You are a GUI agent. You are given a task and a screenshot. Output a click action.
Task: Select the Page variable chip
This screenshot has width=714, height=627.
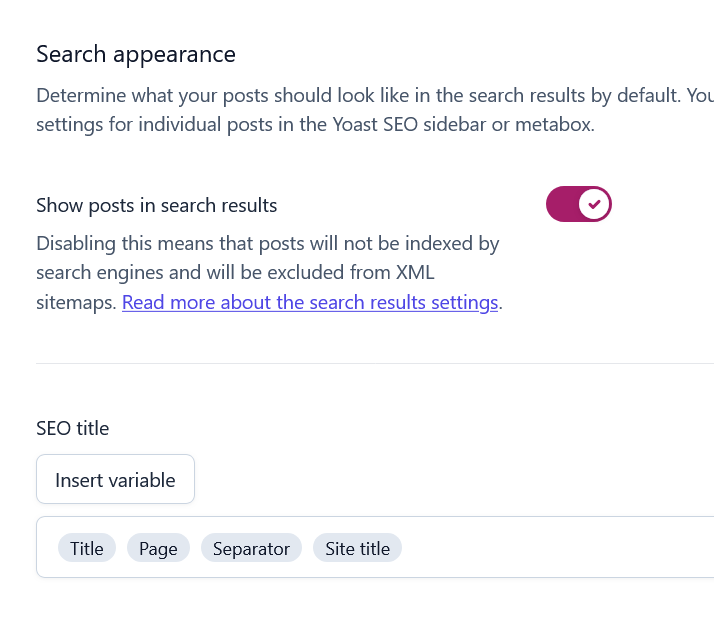158,548
